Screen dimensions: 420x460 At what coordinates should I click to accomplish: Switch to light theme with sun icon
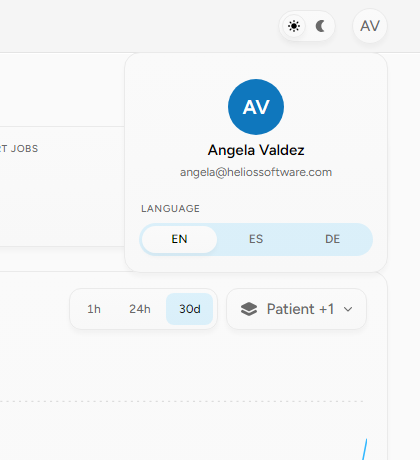pos(294,26)
